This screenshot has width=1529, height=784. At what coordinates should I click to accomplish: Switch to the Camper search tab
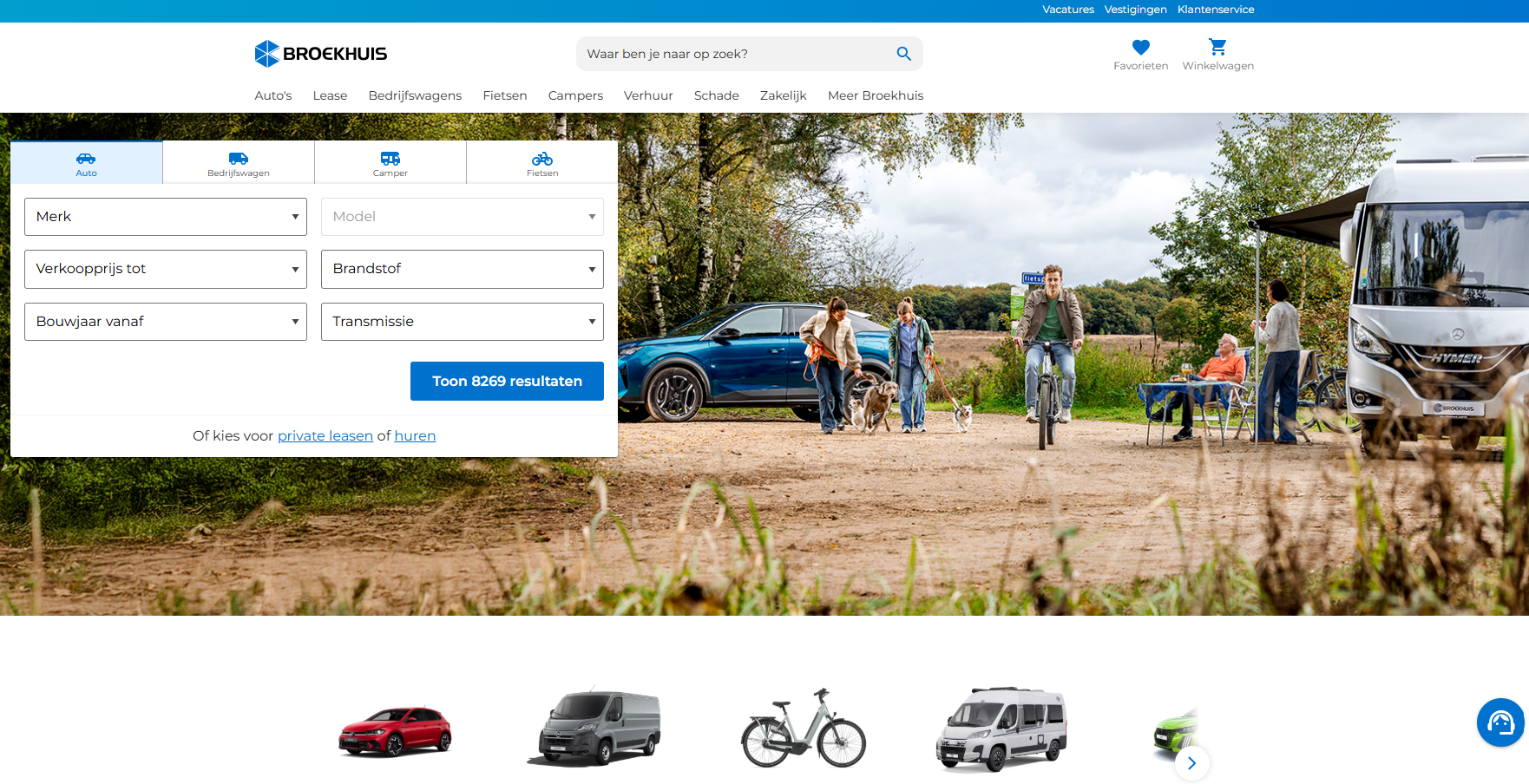click(x=390, y=163)
